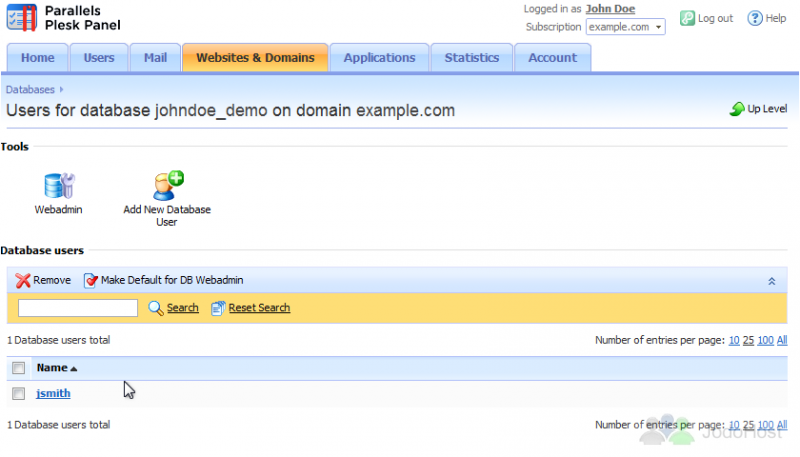Click the red Remove icon
This screenshot has width=800, height=457.
pyautogui.click(x=23, y=281)
